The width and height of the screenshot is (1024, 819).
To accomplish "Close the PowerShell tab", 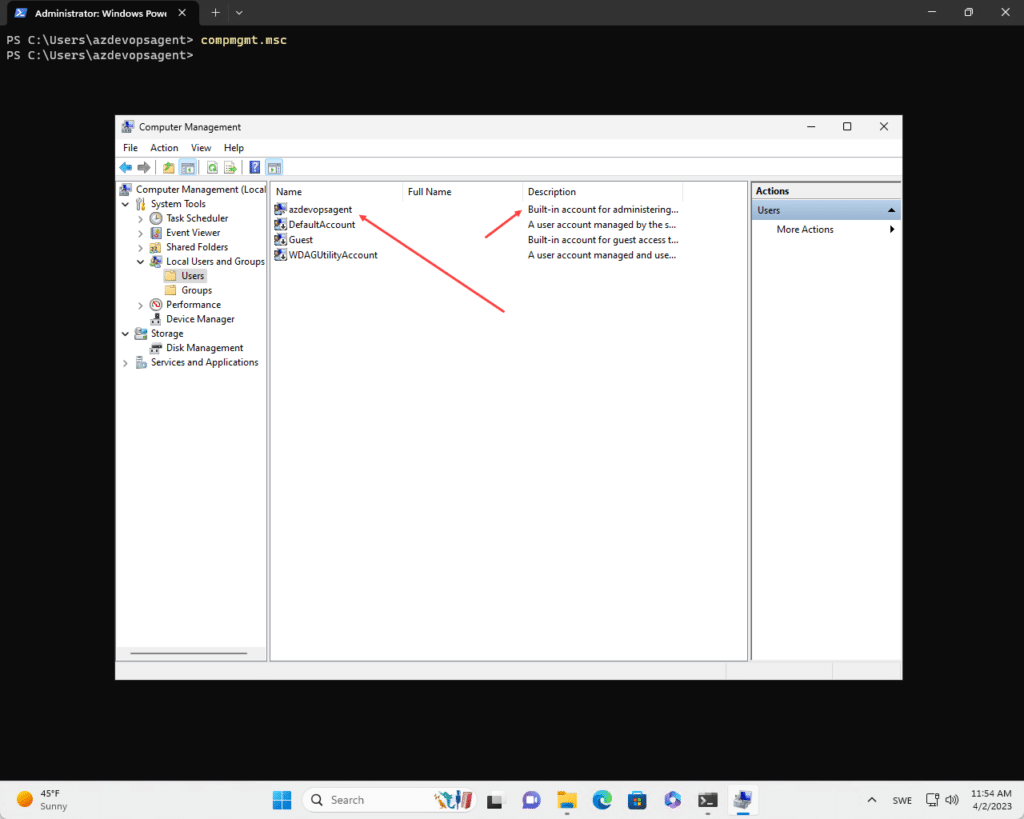I will [182, 12].
